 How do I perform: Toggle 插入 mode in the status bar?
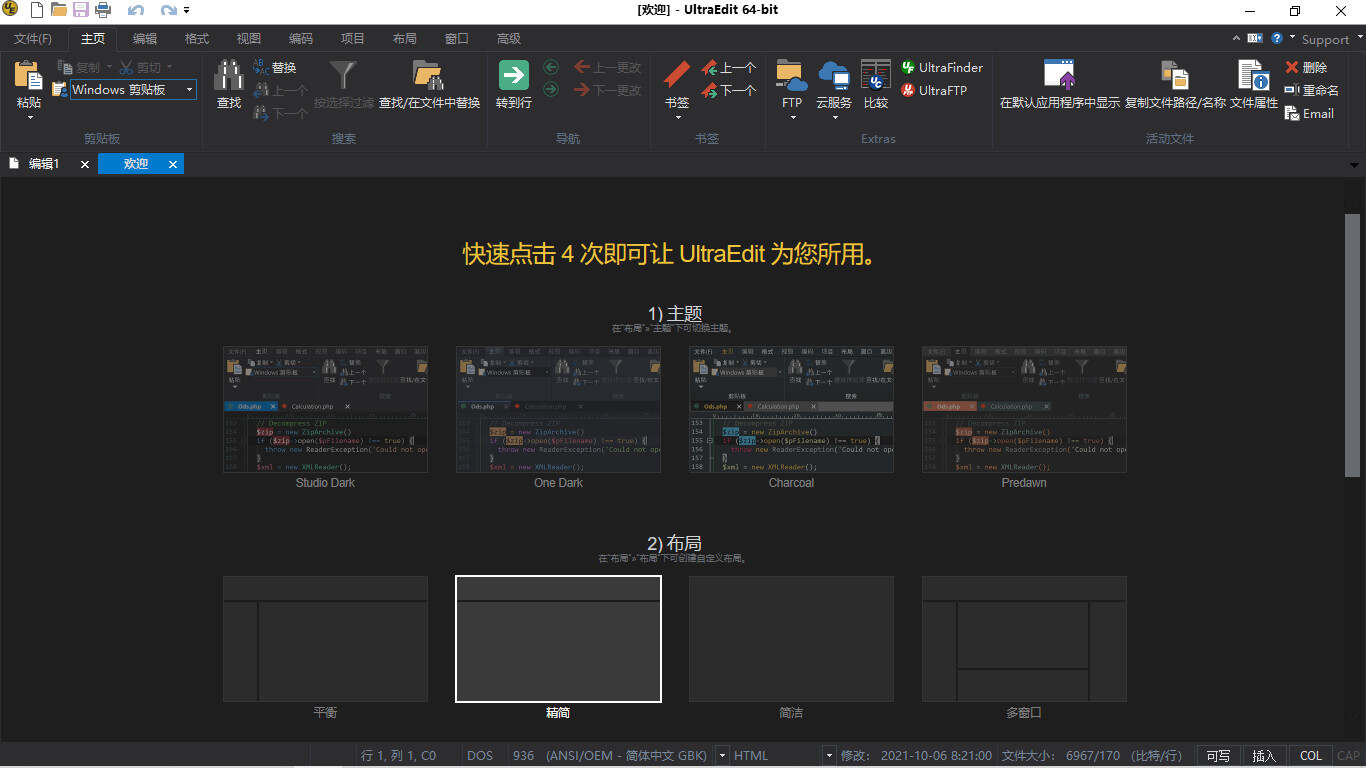(x=1264, y=755)
